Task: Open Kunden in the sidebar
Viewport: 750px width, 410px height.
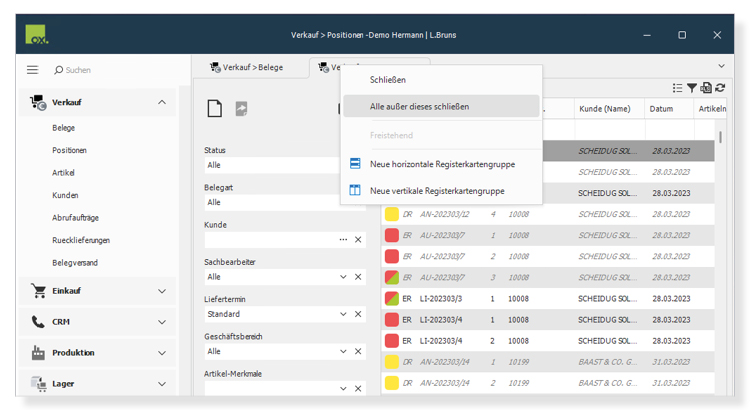Action: click(x=65, y=195)
